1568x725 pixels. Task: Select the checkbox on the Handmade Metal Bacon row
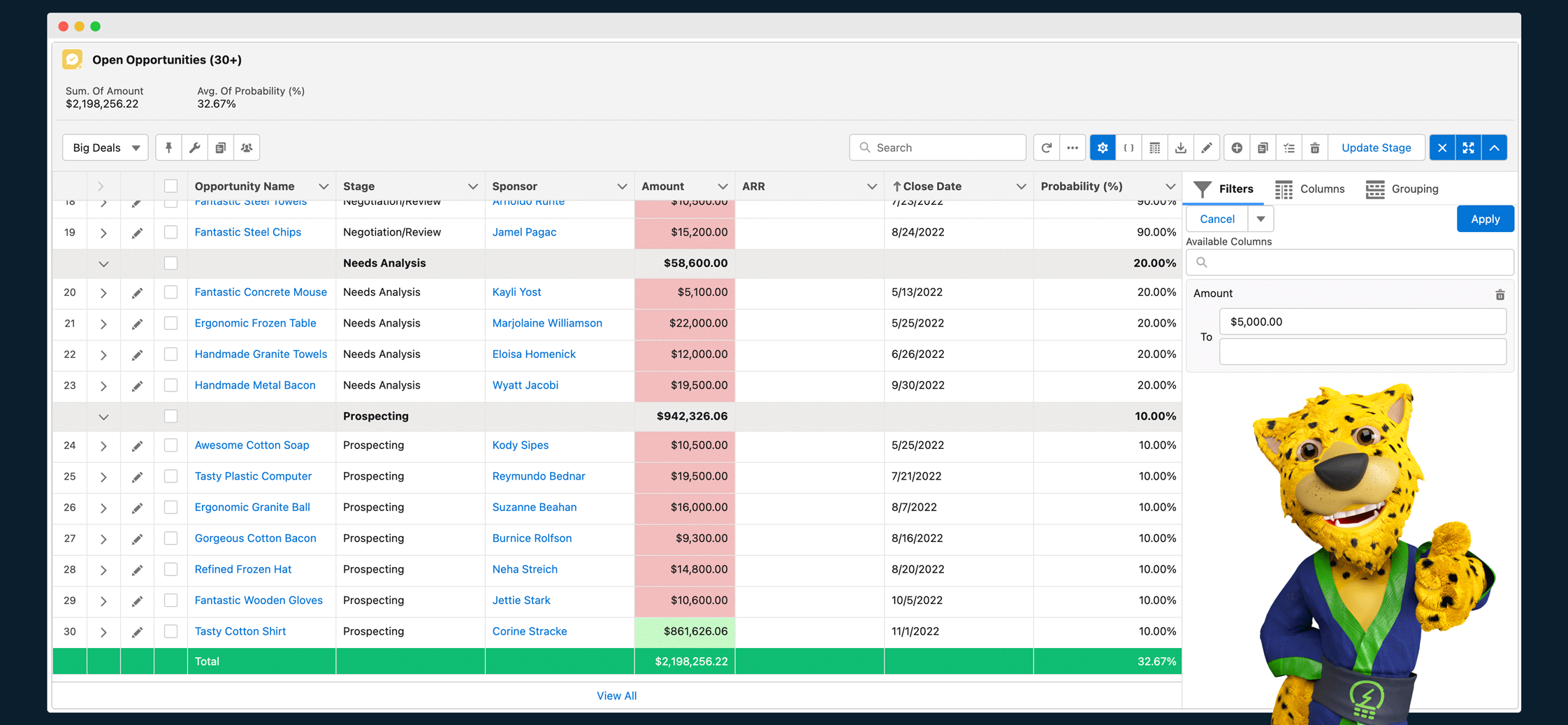[170, 385]
